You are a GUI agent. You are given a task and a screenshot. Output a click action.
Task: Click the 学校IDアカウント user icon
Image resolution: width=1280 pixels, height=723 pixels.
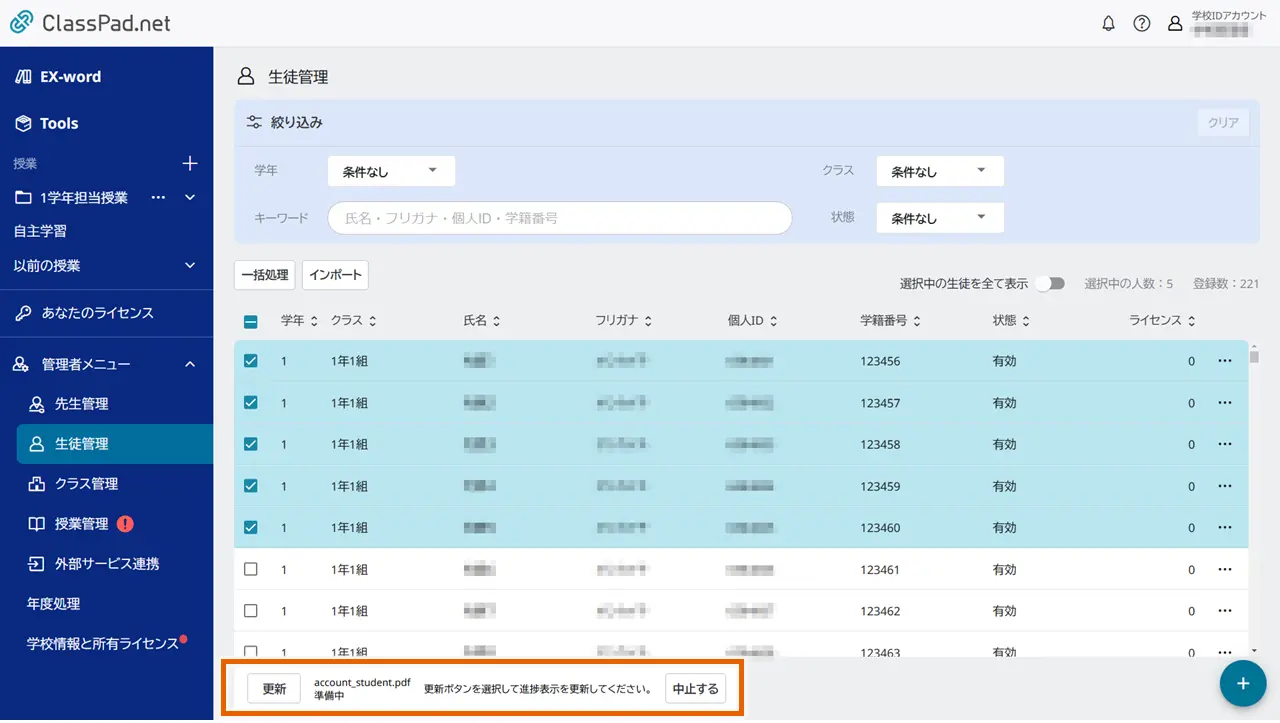coord(1175,23)
